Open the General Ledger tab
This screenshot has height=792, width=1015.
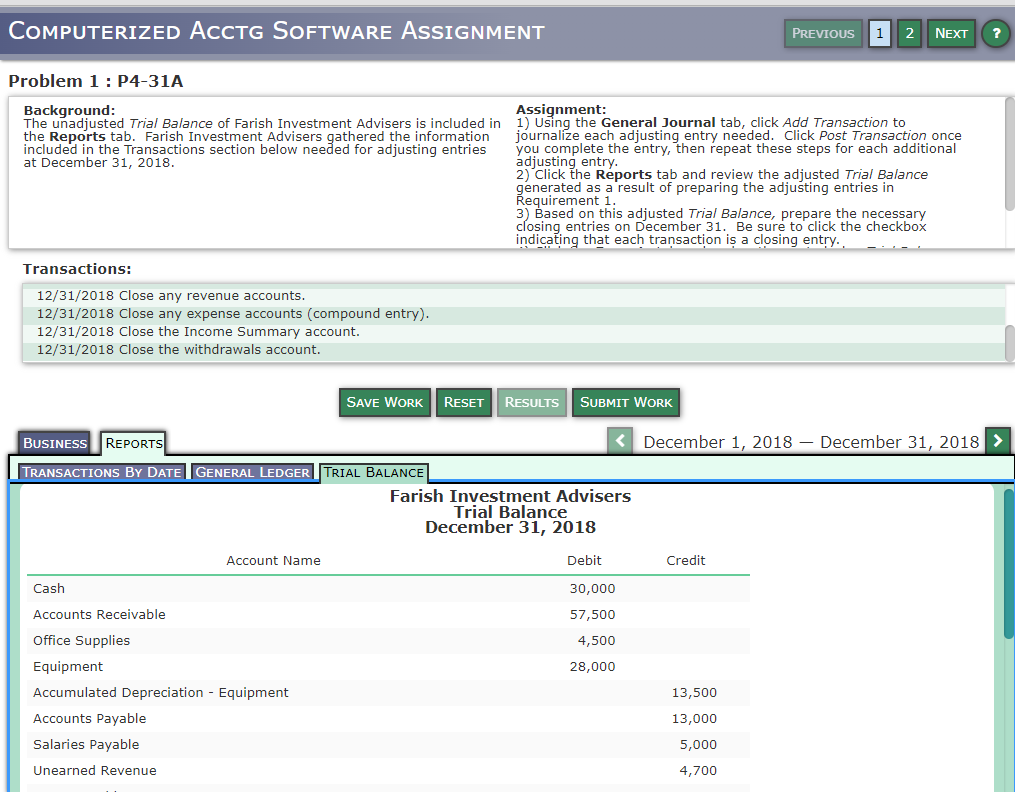(x=252, y=472)
